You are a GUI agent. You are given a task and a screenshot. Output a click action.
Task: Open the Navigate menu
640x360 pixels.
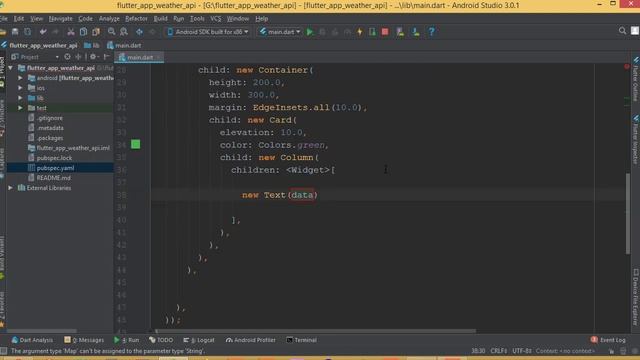tap(60, 19)
